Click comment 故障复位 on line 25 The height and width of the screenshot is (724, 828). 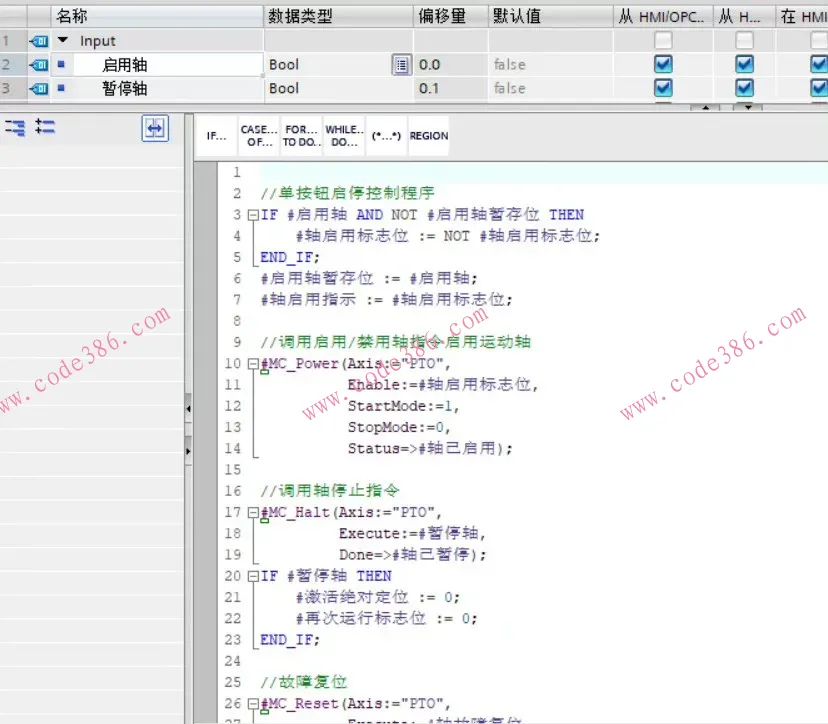(x=304, y=682)
